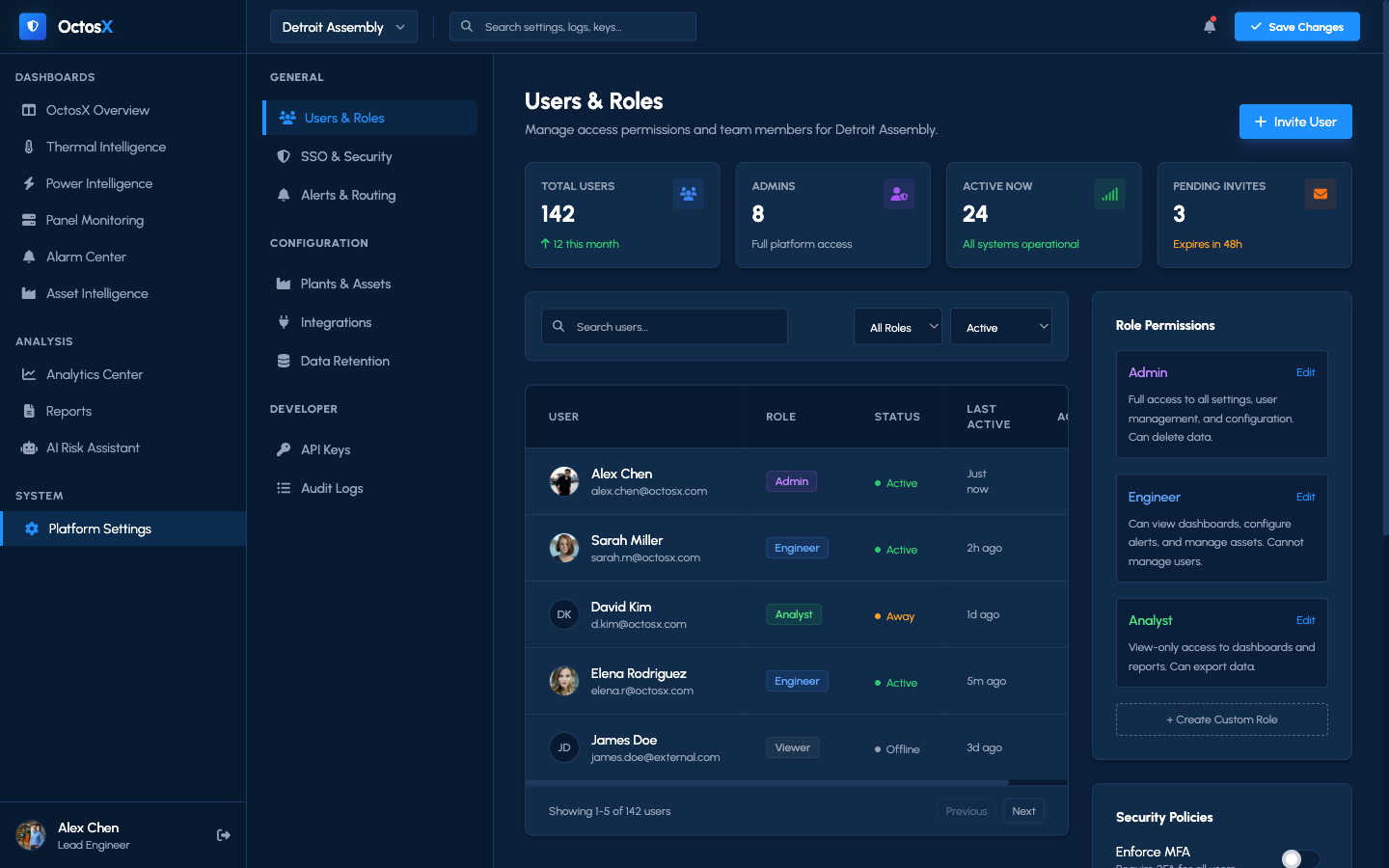Click the AI Risk Assistant robot icon
This screenshot has width=1389, height=868.
point(29,448)
